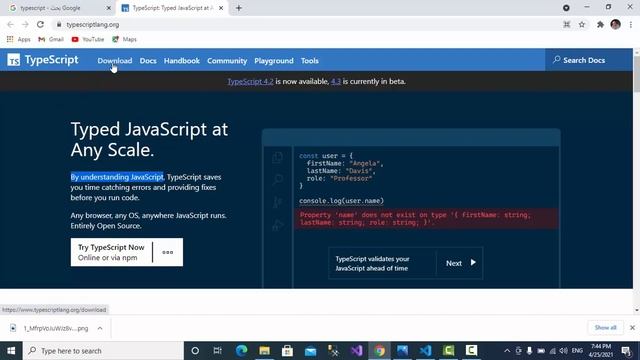Open the Photos app from taskbar
This screenshot has width=640, height=360.
tap(402, 351)
